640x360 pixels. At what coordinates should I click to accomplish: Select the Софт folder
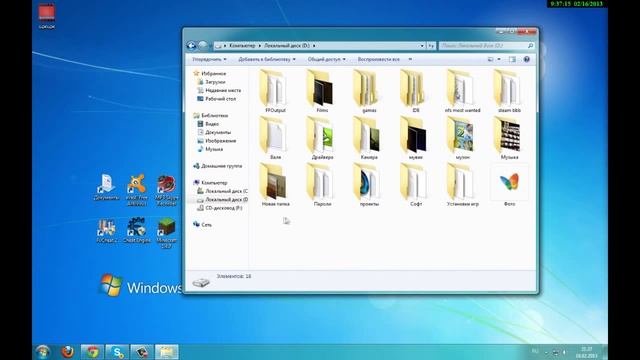pos(416,184)
